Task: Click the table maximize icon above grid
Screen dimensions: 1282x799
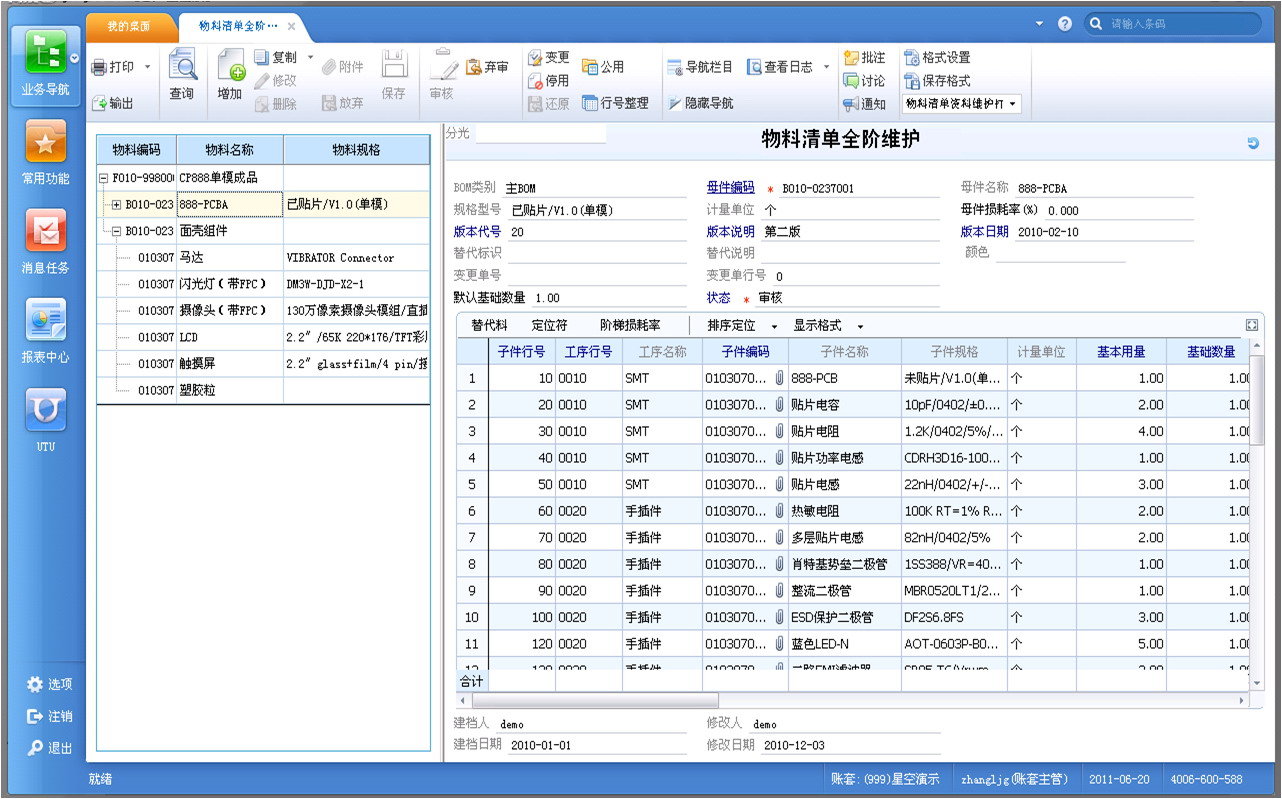Action: tap(1251, 325)
